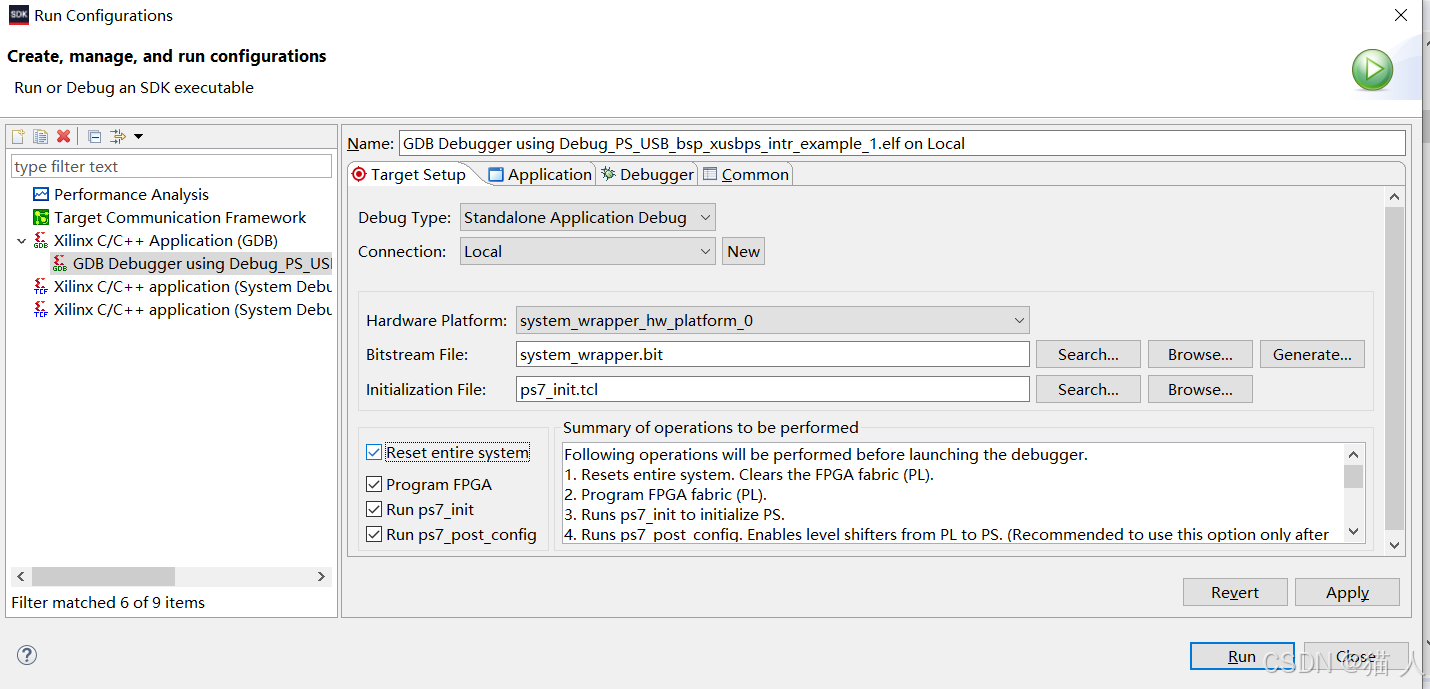Screen dimensions: 1430x689
Task: Click the Target Setup panel scroll-up arrow
Action: tap(1395, 197)
